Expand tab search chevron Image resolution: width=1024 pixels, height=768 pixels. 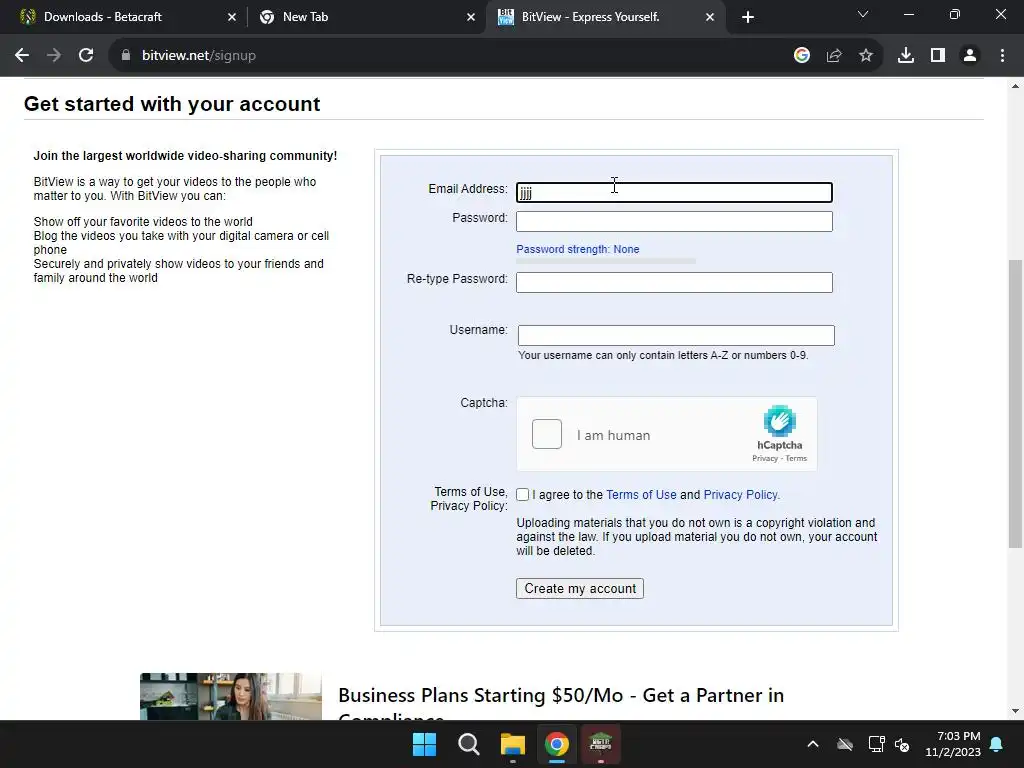(x=863, y=14)
